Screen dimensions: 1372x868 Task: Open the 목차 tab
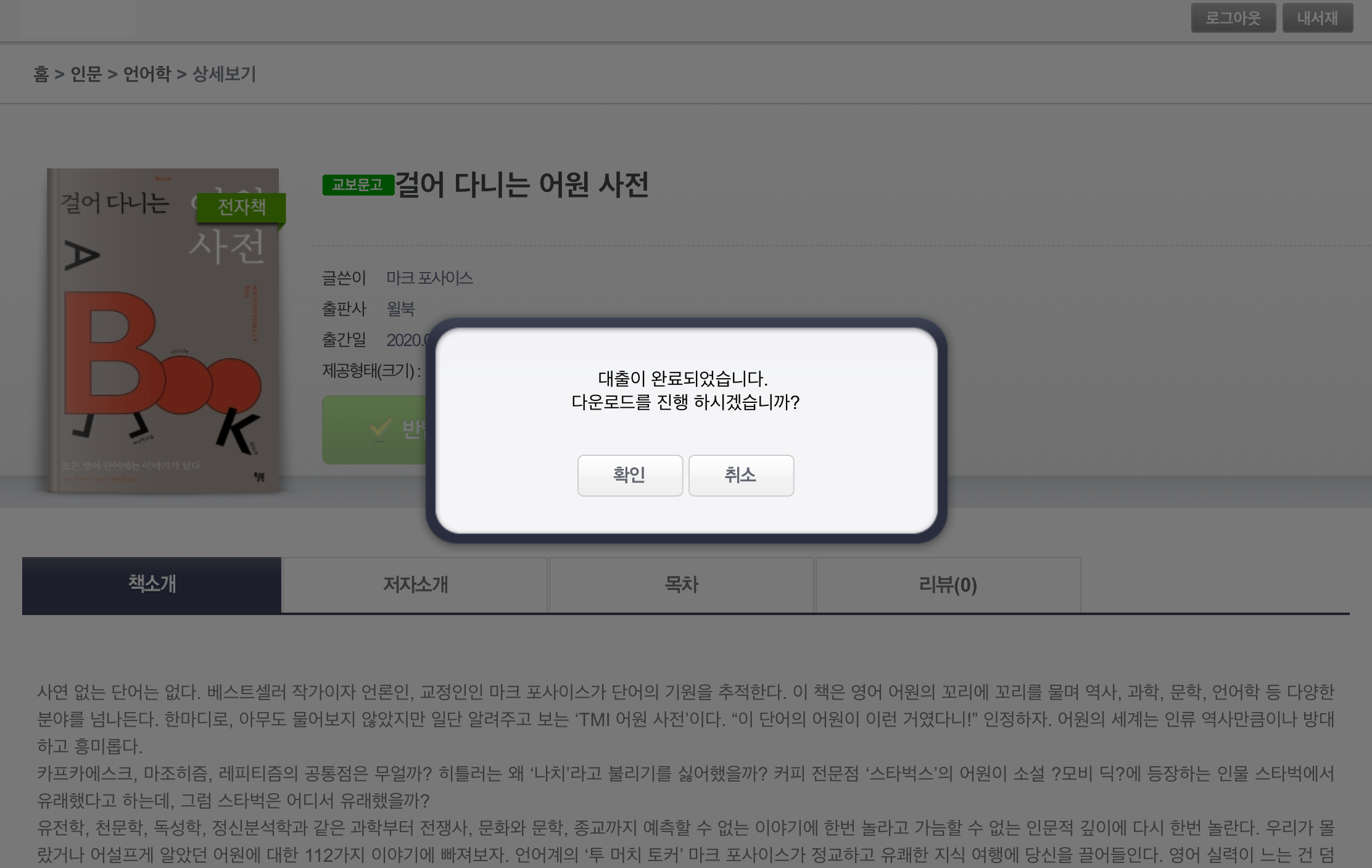point(681,584)
